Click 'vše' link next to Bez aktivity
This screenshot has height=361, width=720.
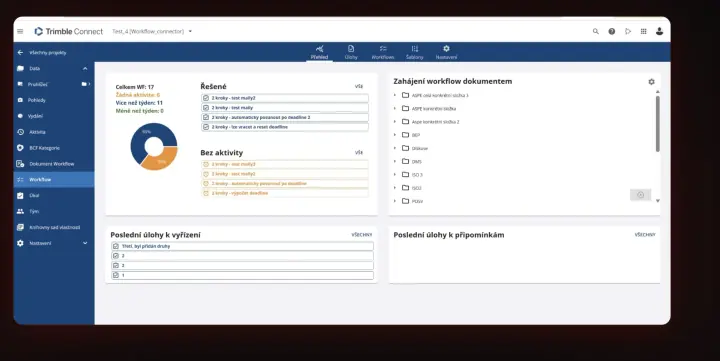tap(359, 152)
